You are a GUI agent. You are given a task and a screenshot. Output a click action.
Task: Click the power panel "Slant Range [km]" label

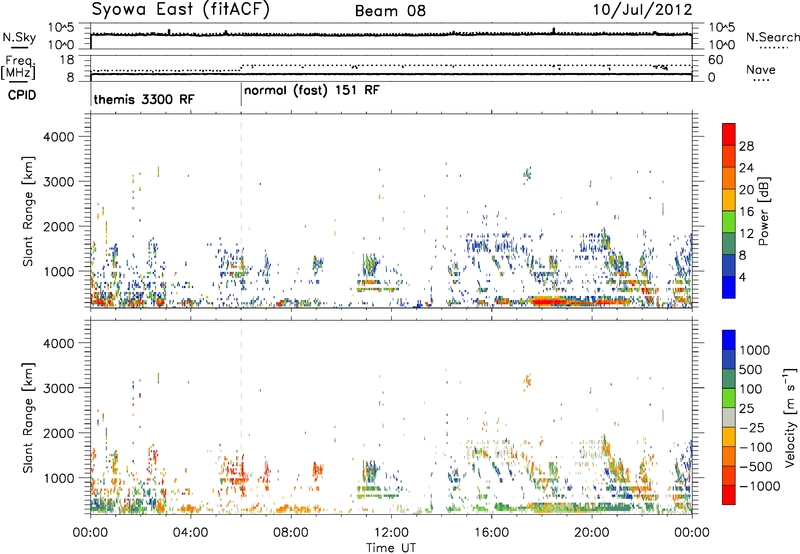(28, 211)
